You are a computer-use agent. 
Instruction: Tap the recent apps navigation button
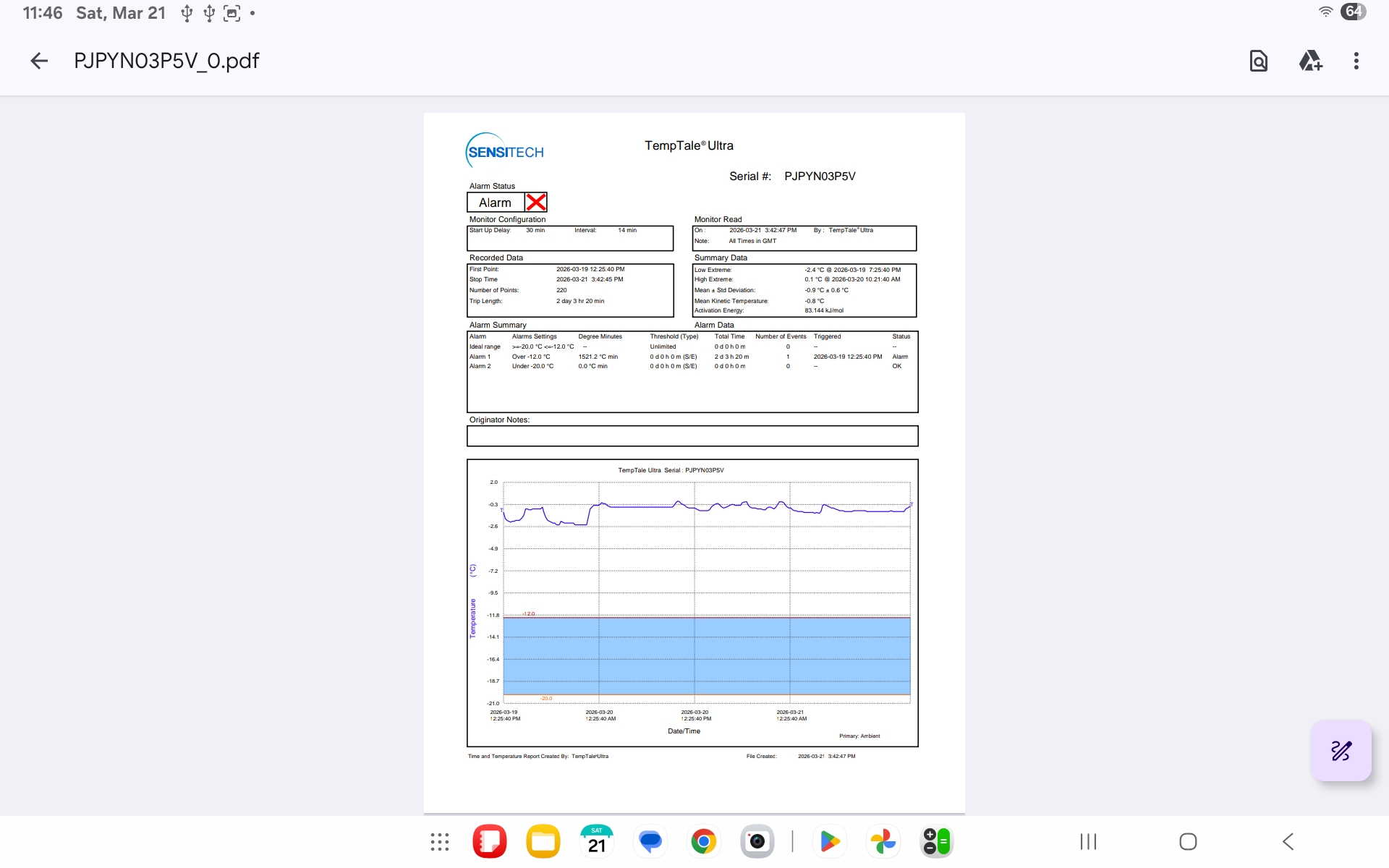pos(1088,842)
